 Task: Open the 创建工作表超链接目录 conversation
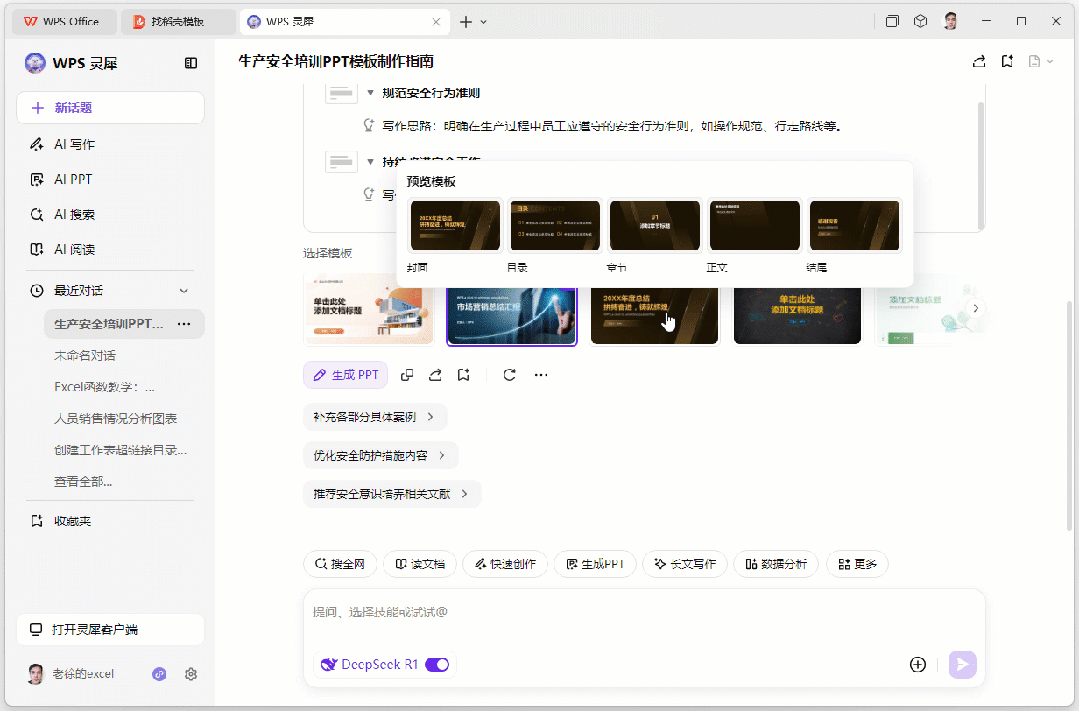(x=120, y=450)
